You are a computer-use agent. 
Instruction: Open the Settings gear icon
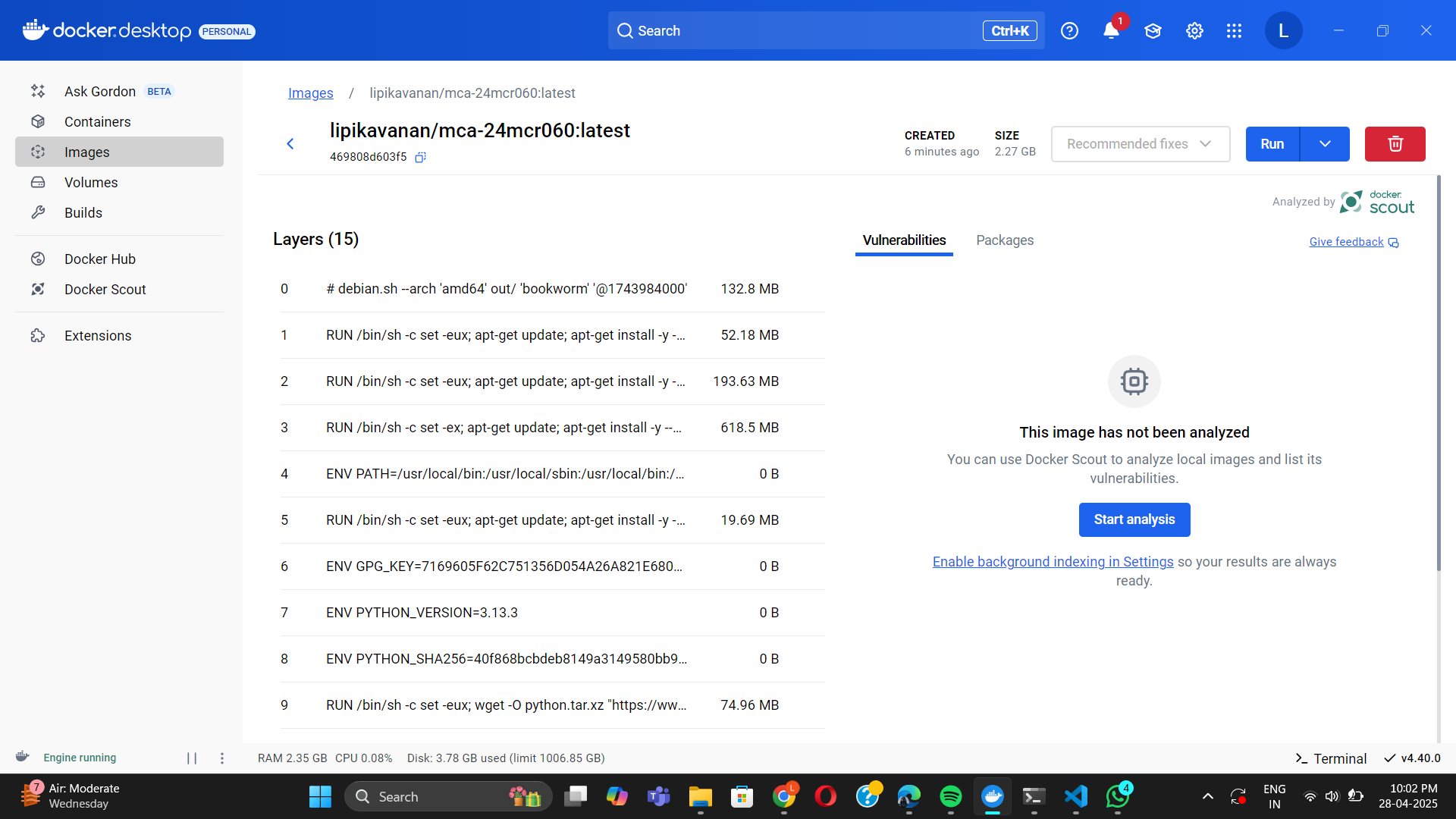(1194, 30)
